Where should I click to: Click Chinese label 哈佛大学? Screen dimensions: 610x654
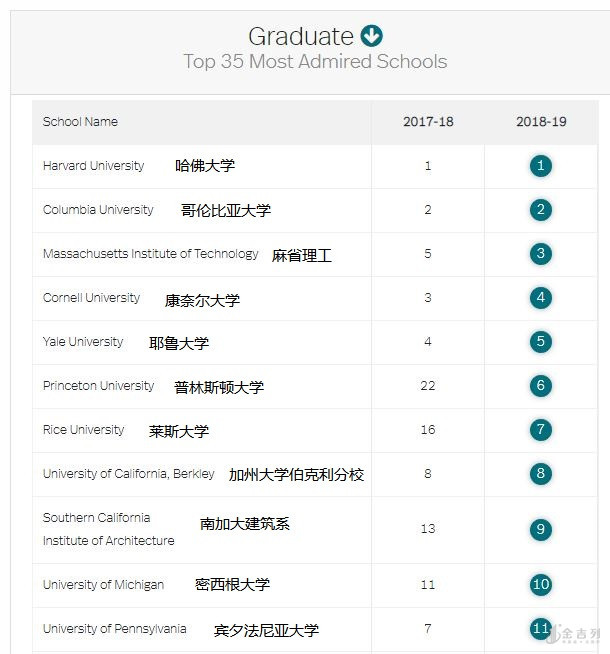[x=205, y=166]
